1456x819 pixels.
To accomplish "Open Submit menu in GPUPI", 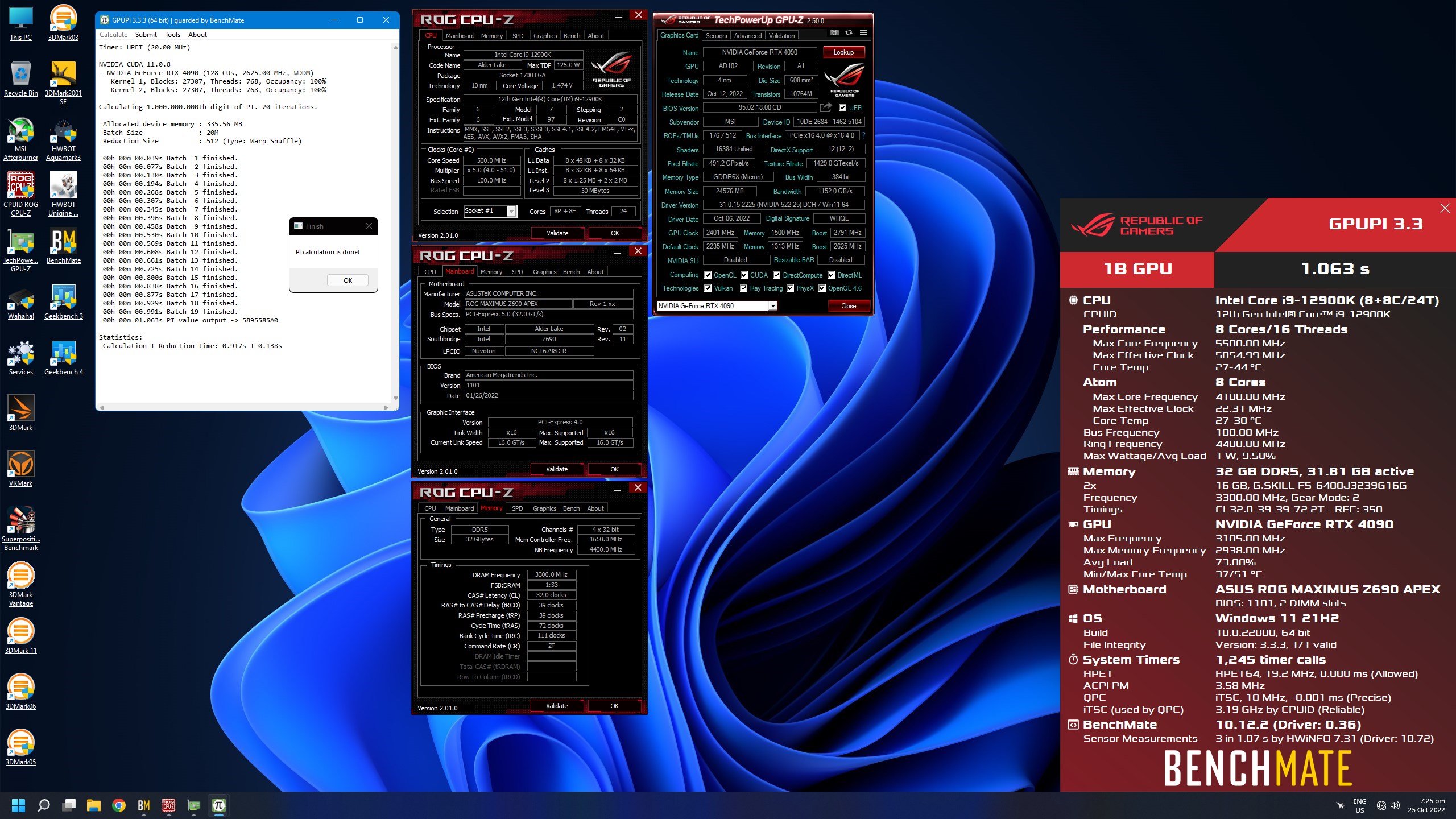I will pos(146,35).
